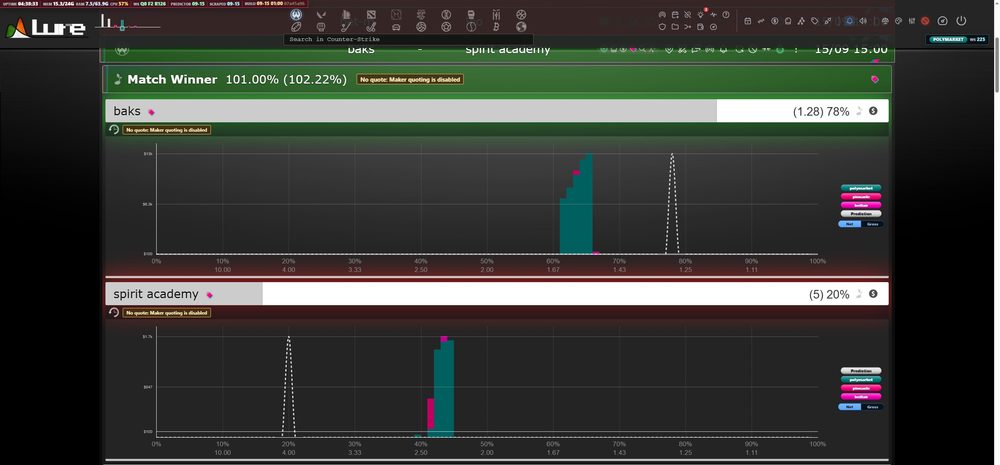The image size is (1000, 465).
Task: Toggle the bell notifications icon
Action: 849,21
